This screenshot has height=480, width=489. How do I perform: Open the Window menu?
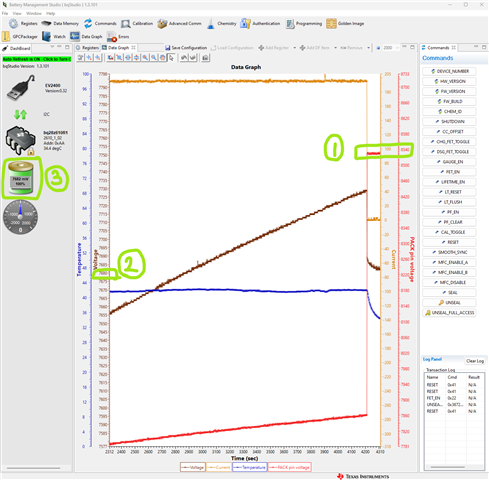click(34, 13)
